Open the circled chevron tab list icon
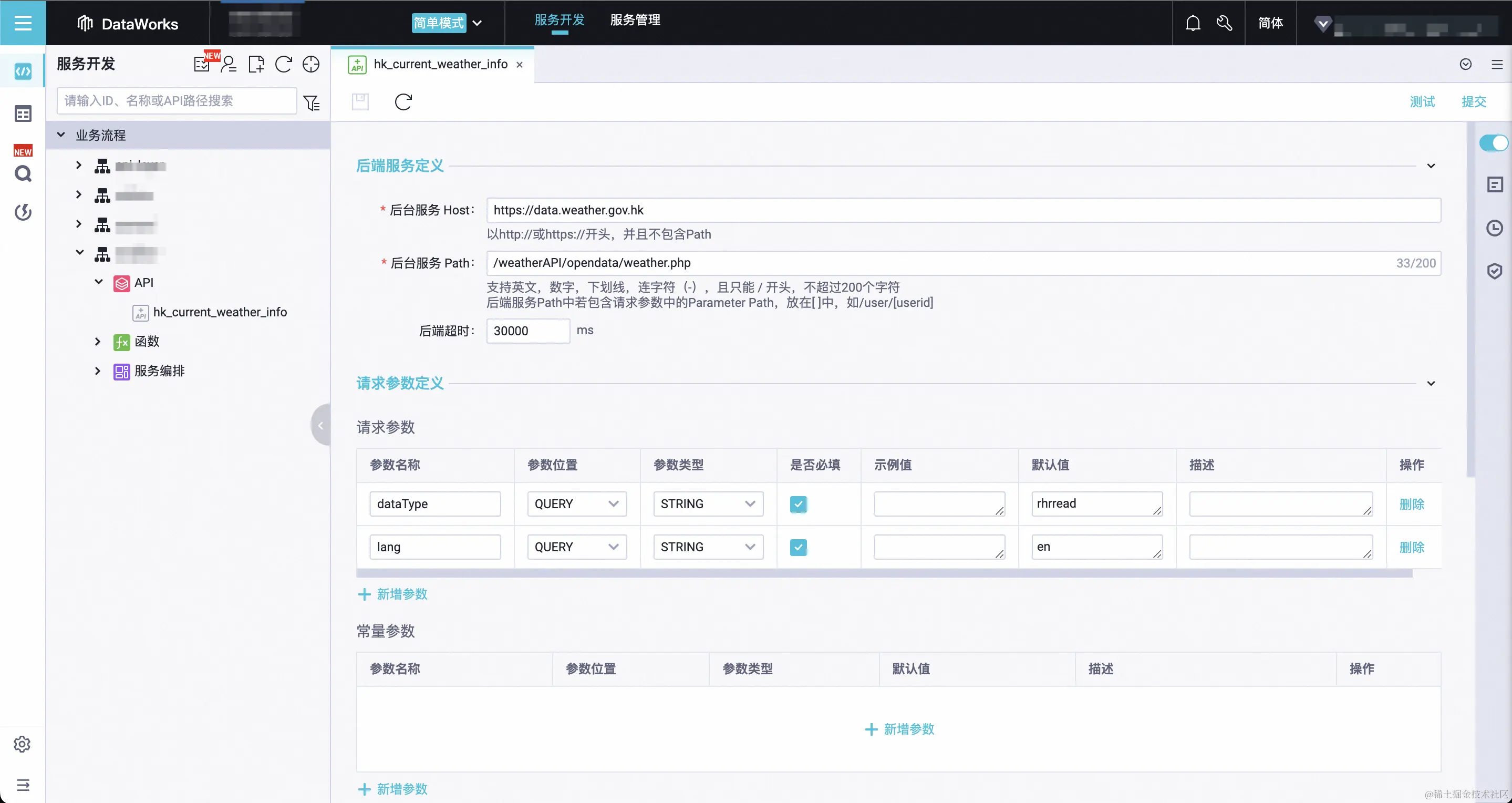 coord(1466,64)
